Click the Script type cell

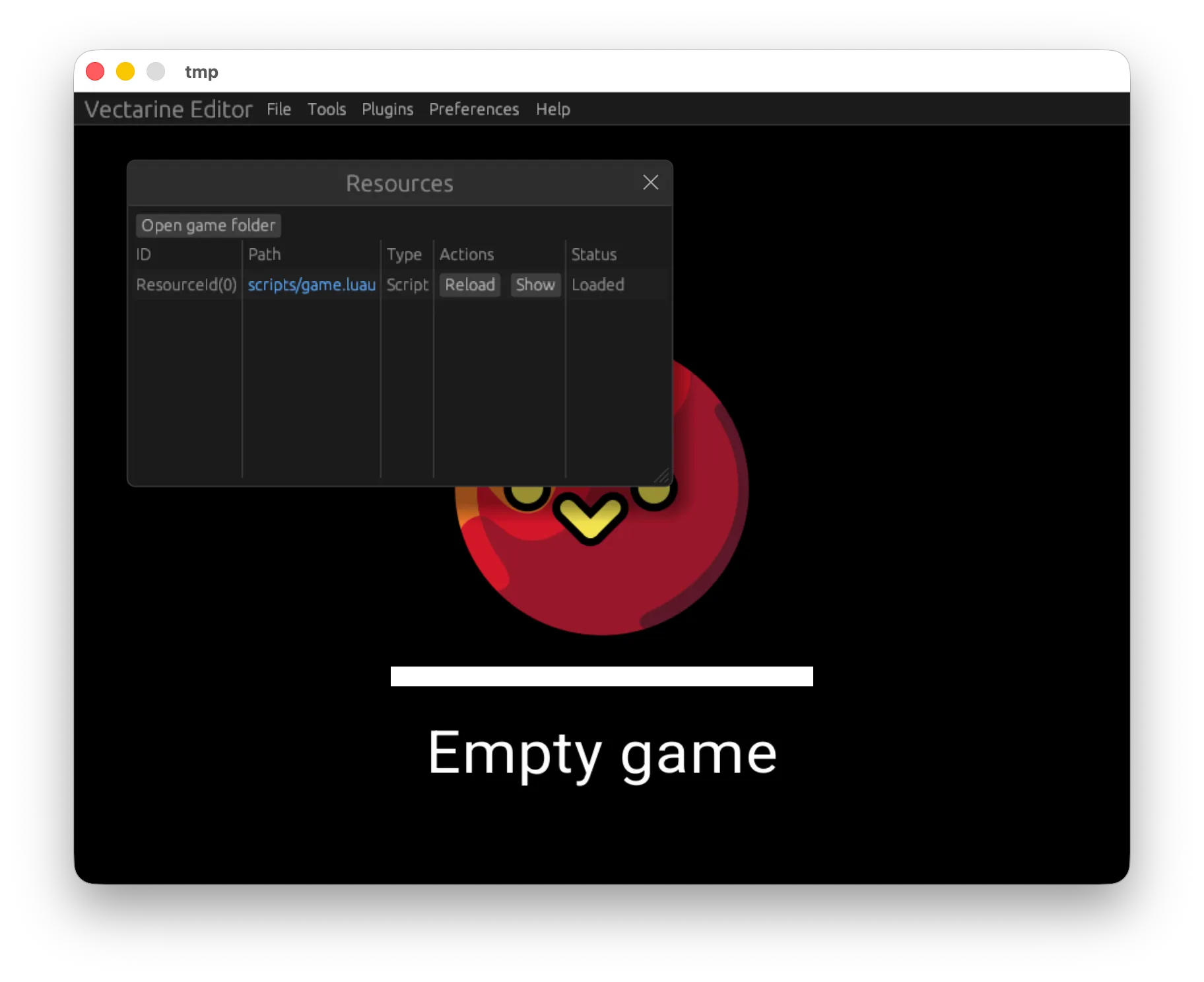tap(407, 284)
